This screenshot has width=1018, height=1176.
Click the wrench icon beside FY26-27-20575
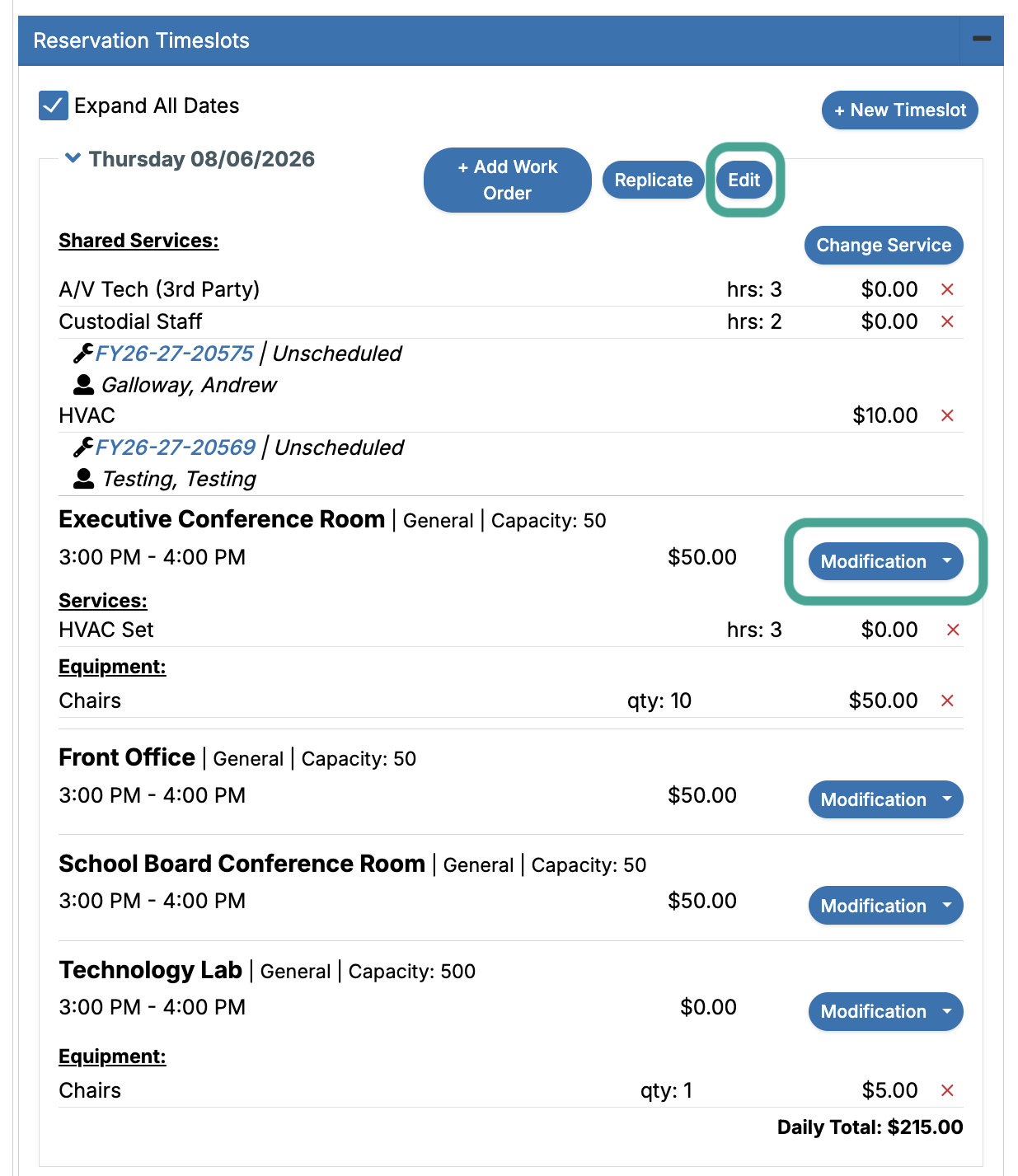(83, 354)
